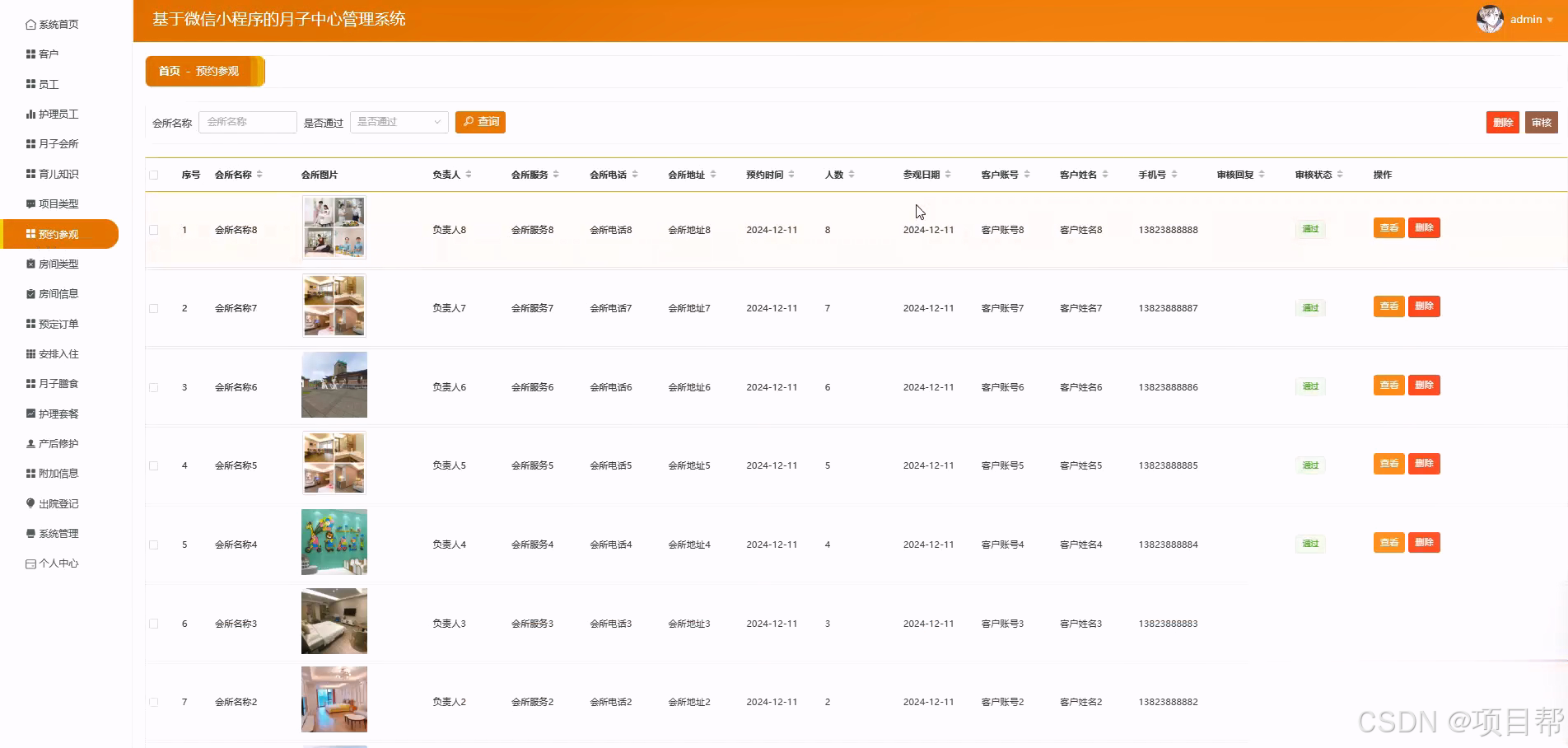Open the 是否通过 dropdown filter

click(399, 121)
